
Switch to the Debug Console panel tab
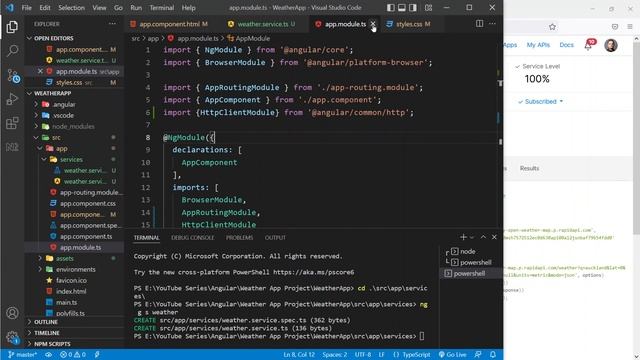point(193,238)
